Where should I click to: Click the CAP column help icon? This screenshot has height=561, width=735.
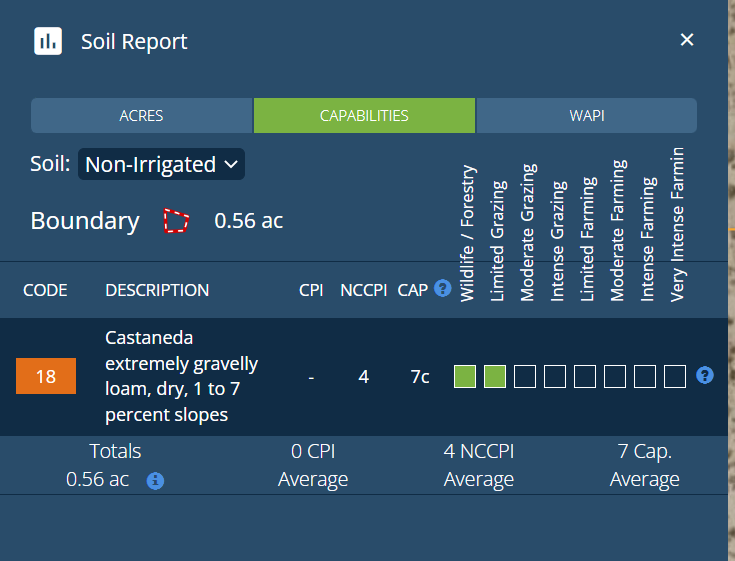coord(443,290)
